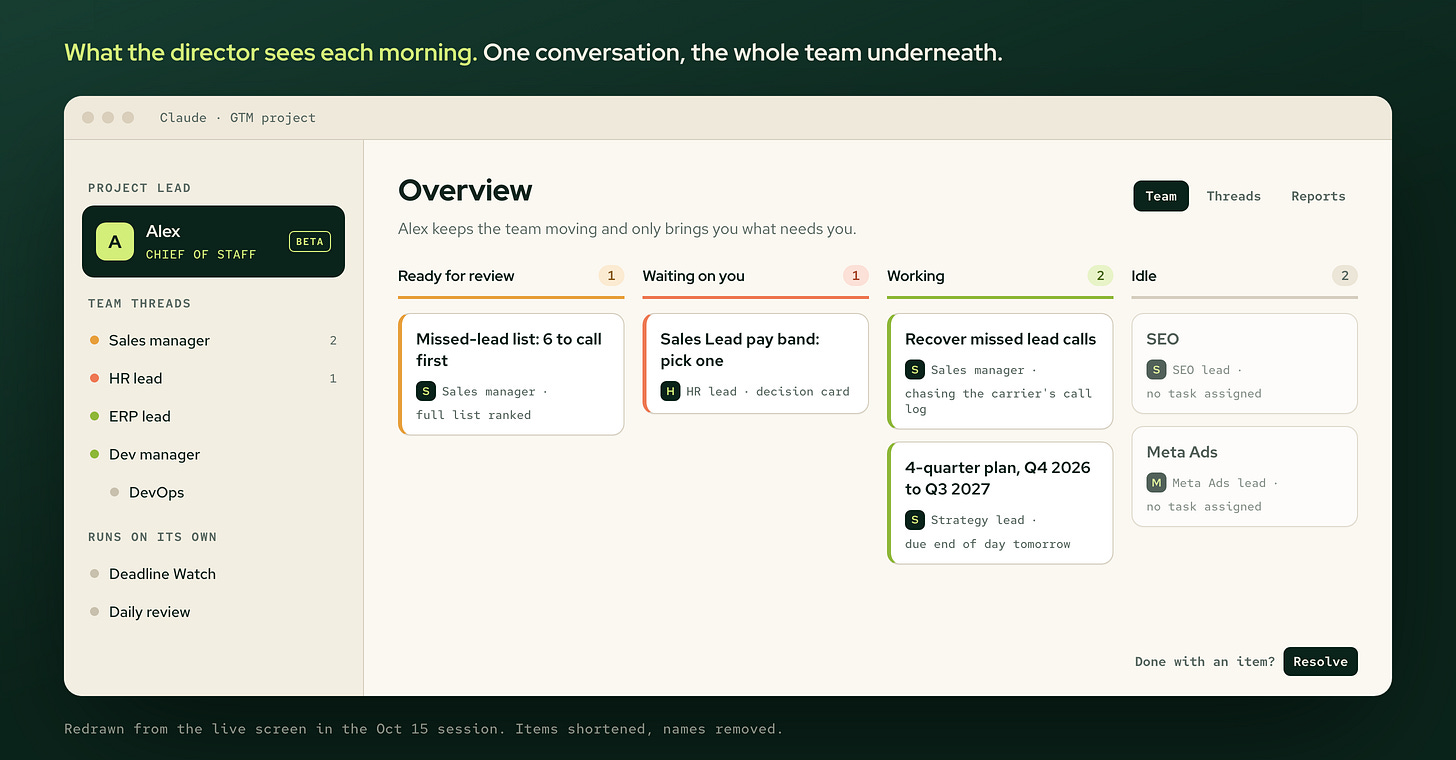This screenshot has width=1456, height=760.
Task: Click the count badge 2 in Working column
Action: (1100, 276)
